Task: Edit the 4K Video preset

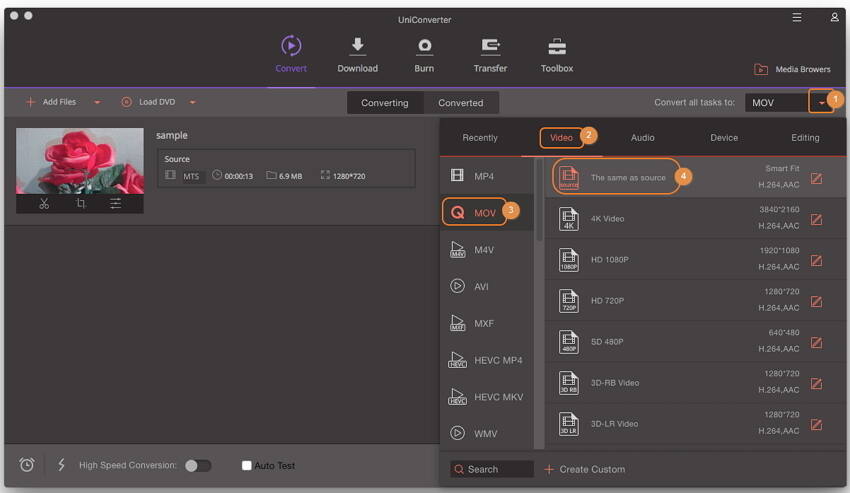Action: point(816,219)
